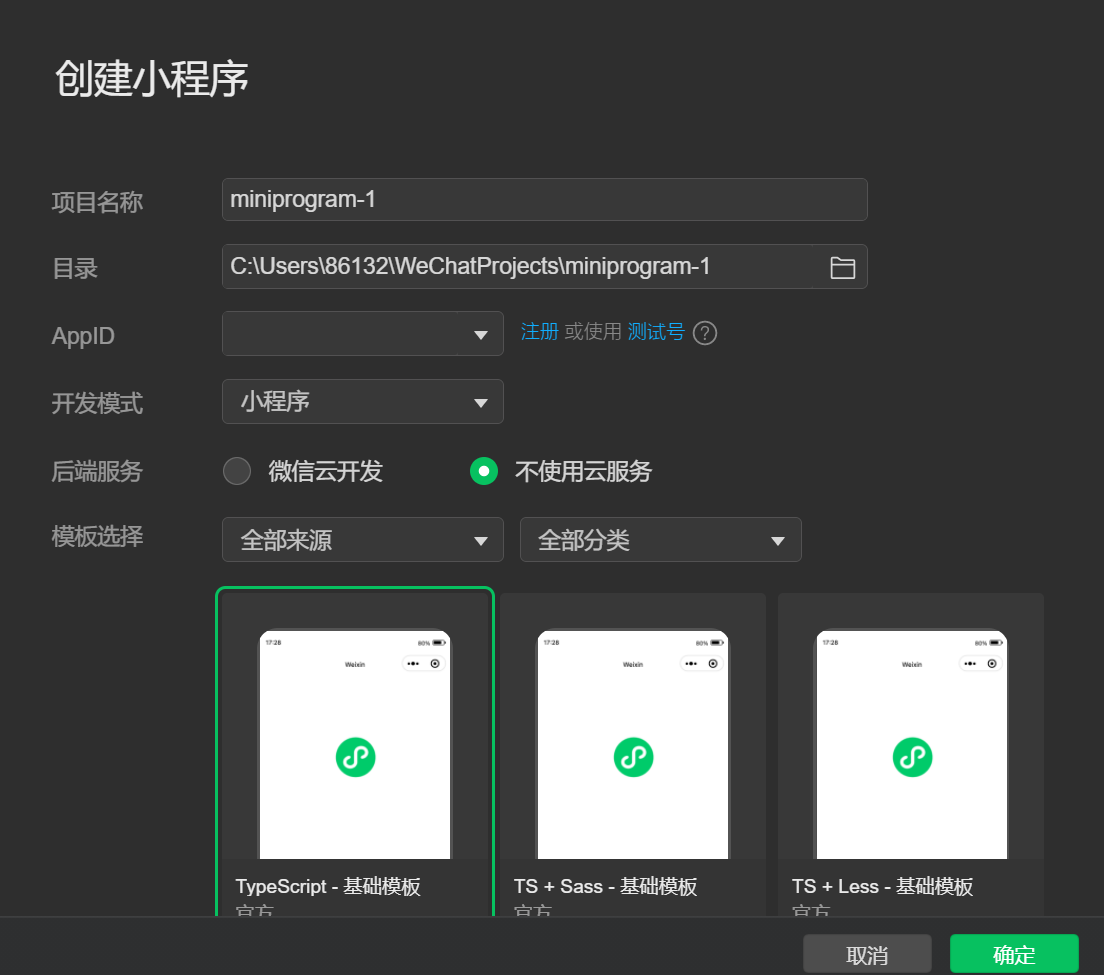Click the 取消 button

[867, 955]
